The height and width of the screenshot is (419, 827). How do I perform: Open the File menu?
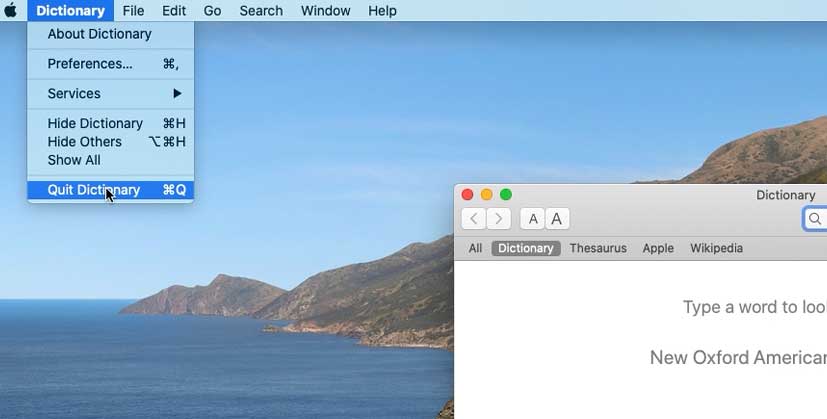point(133,11)
